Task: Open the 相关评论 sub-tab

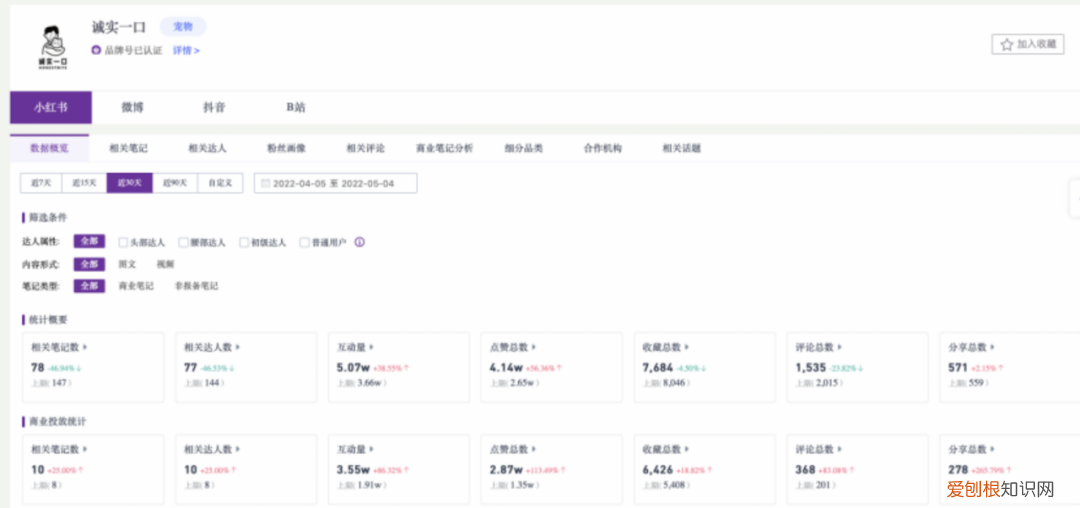Action: click(x=365, y=148)
